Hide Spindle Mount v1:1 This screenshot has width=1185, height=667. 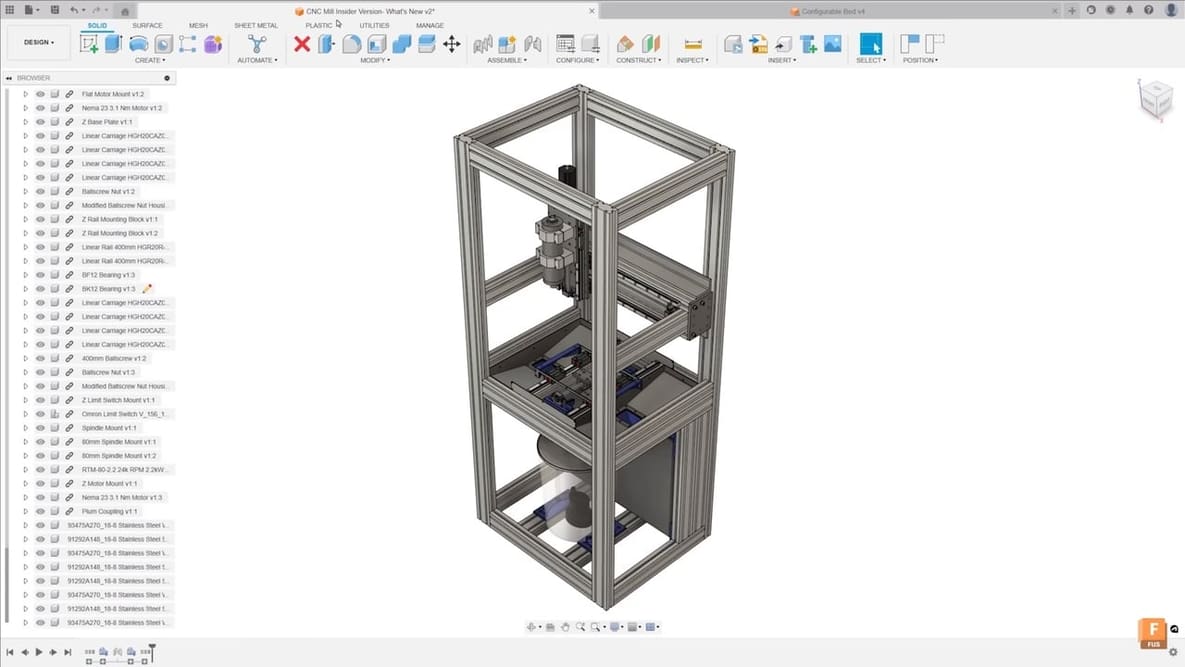[x=40, y=428]
